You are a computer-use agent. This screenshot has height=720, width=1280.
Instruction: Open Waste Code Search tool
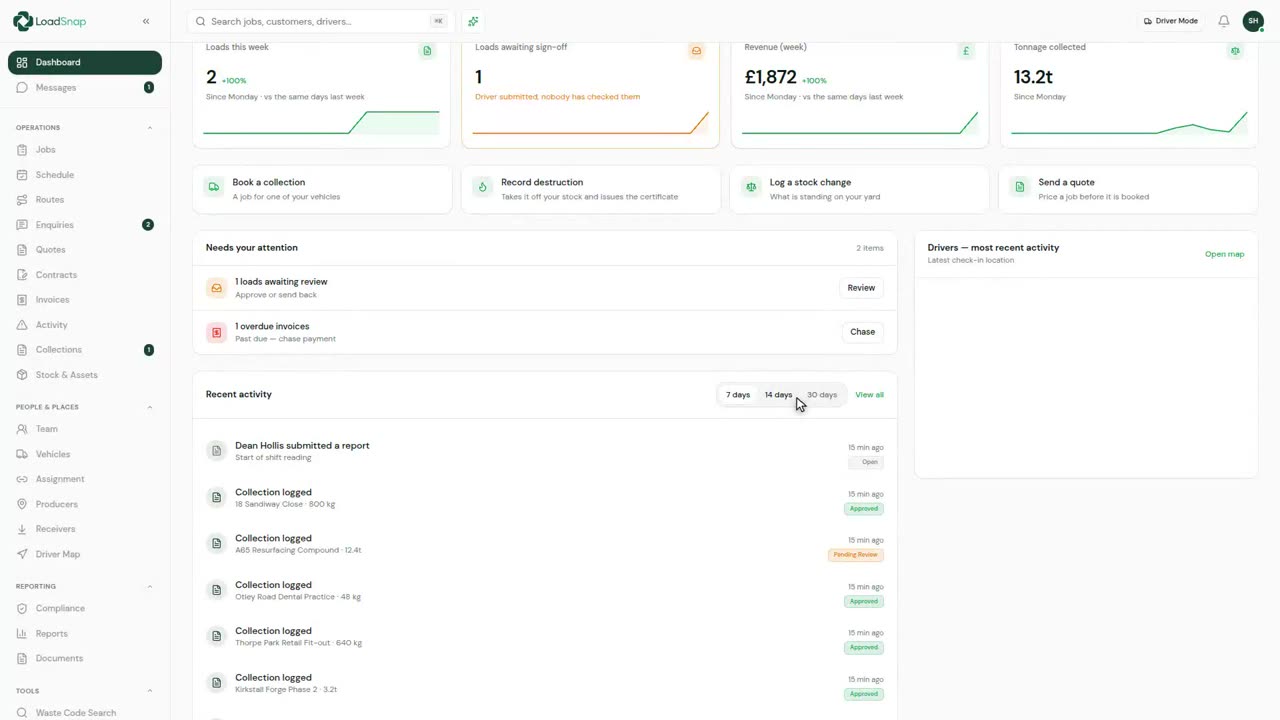[x=85, y=713]
